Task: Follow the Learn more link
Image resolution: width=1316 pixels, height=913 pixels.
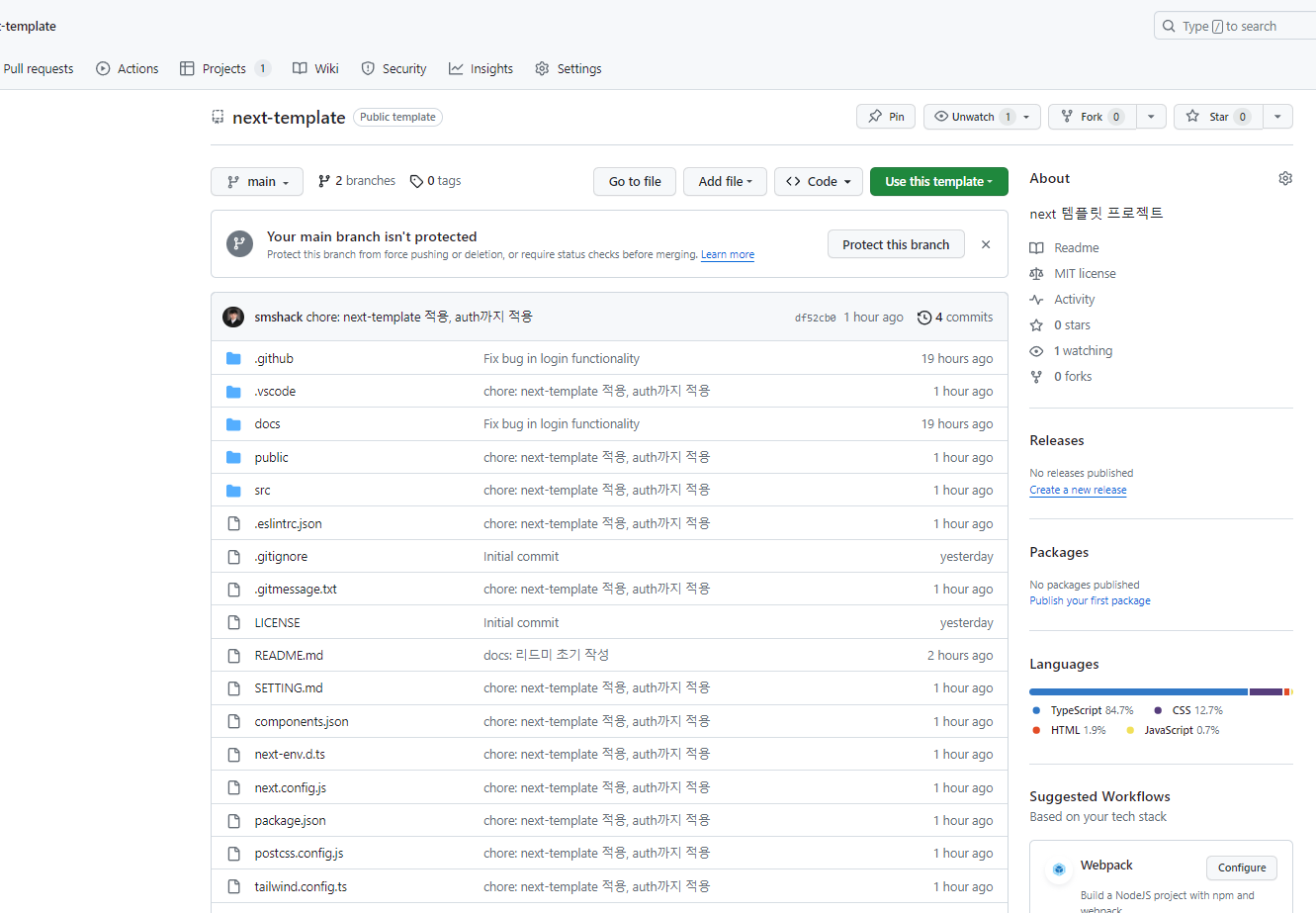Action: [728, 254]
